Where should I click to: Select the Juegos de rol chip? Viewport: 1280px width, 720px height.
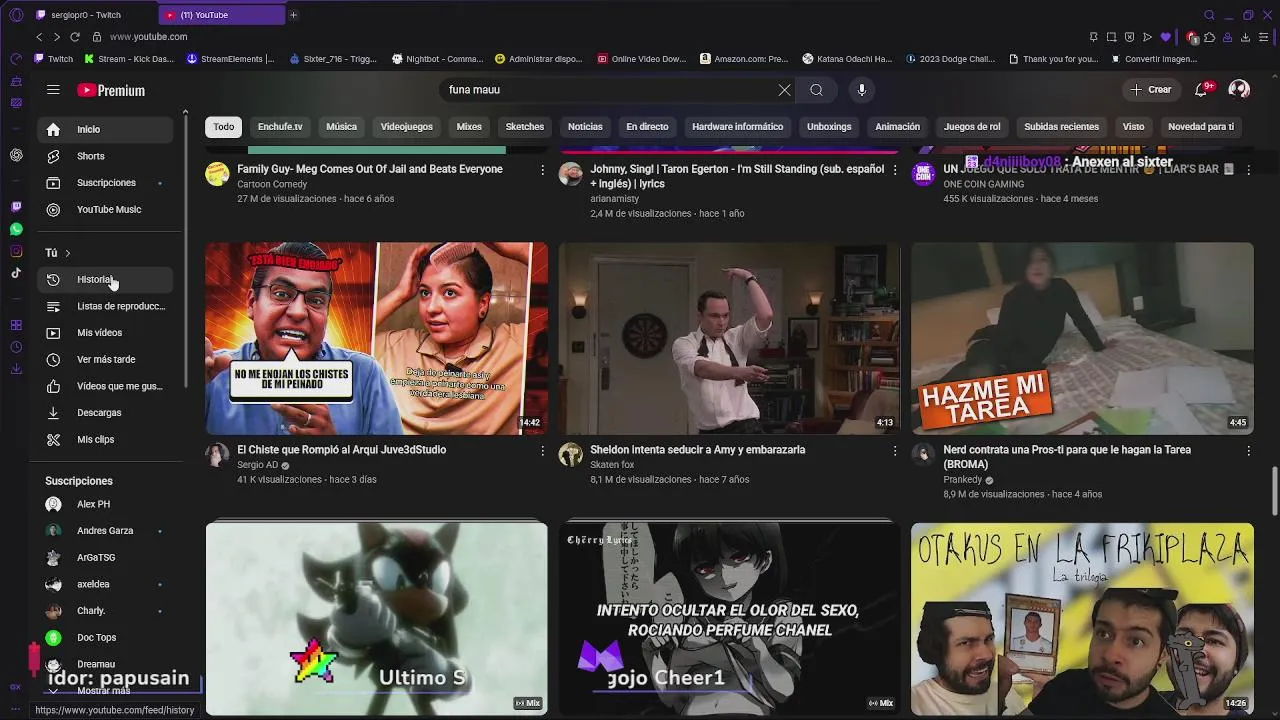coord(972,127)
